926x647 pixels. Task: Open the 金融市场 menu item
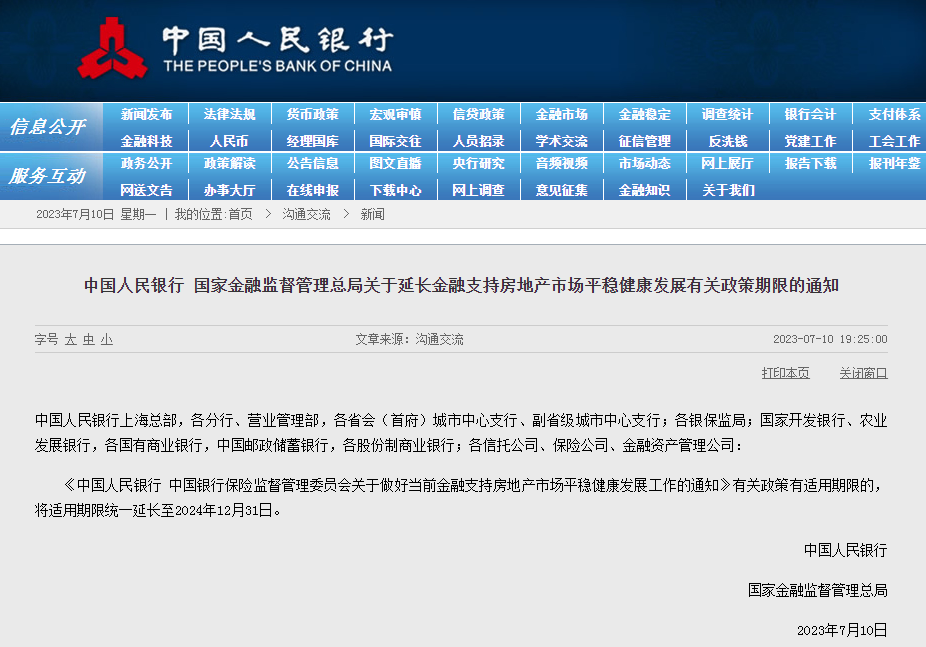click(x=561, y=114)
